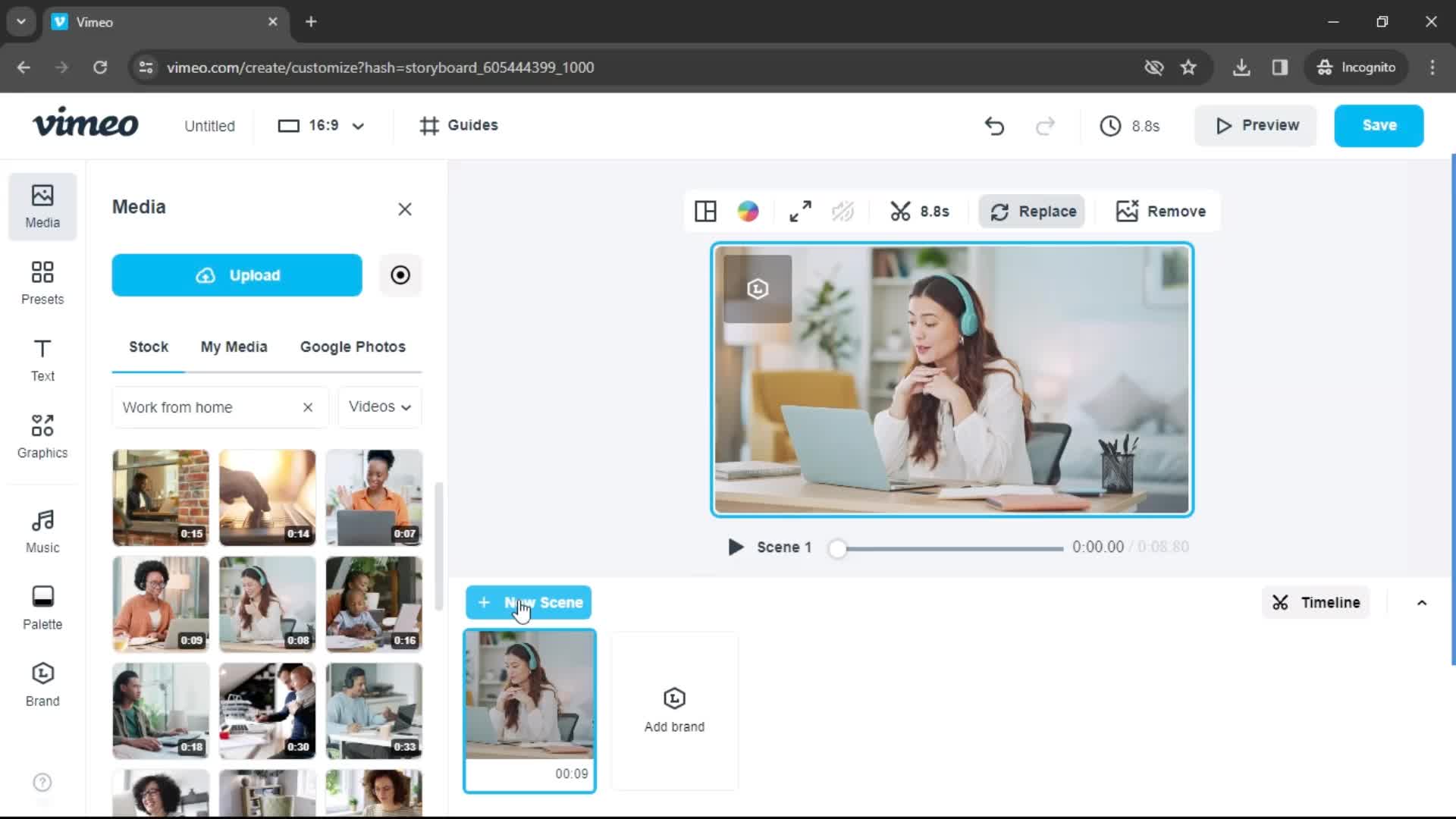Open the Music sidebar panel
This screenshot has width=1456, height=819.
click(x=42, y=531)
